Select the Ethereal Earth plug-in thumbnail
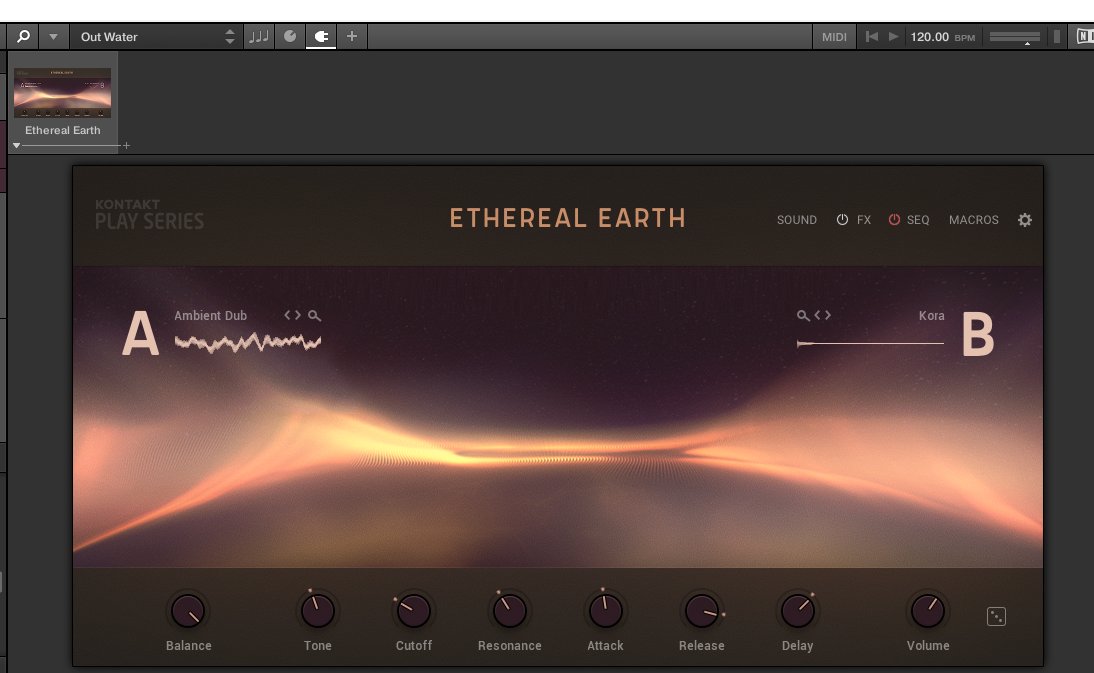The width and height of the screenshot is (1094, 673). click(63, 93)
